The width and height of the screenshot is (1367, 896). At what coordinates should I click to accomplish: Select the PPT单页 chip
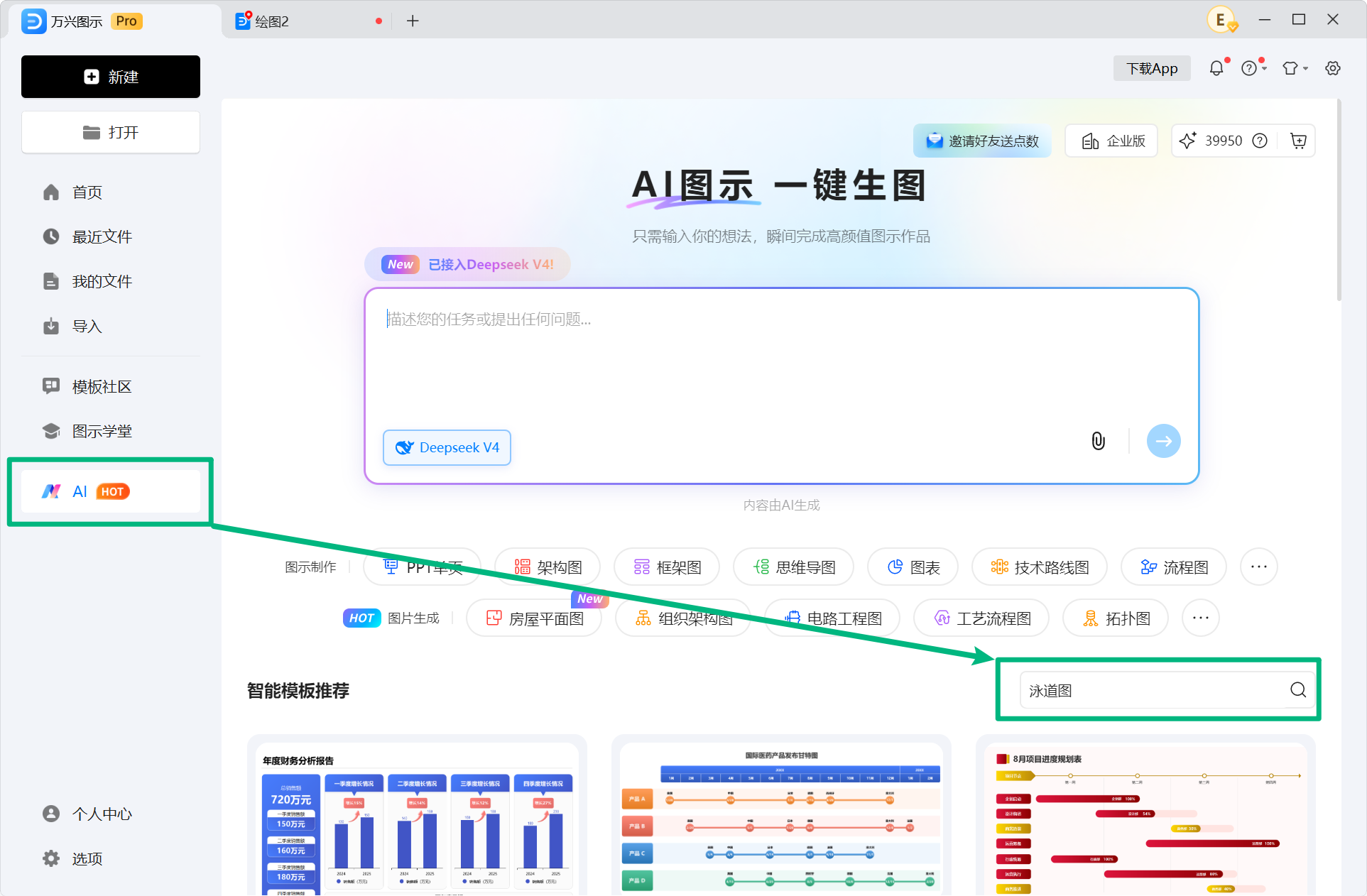point(423,567)
